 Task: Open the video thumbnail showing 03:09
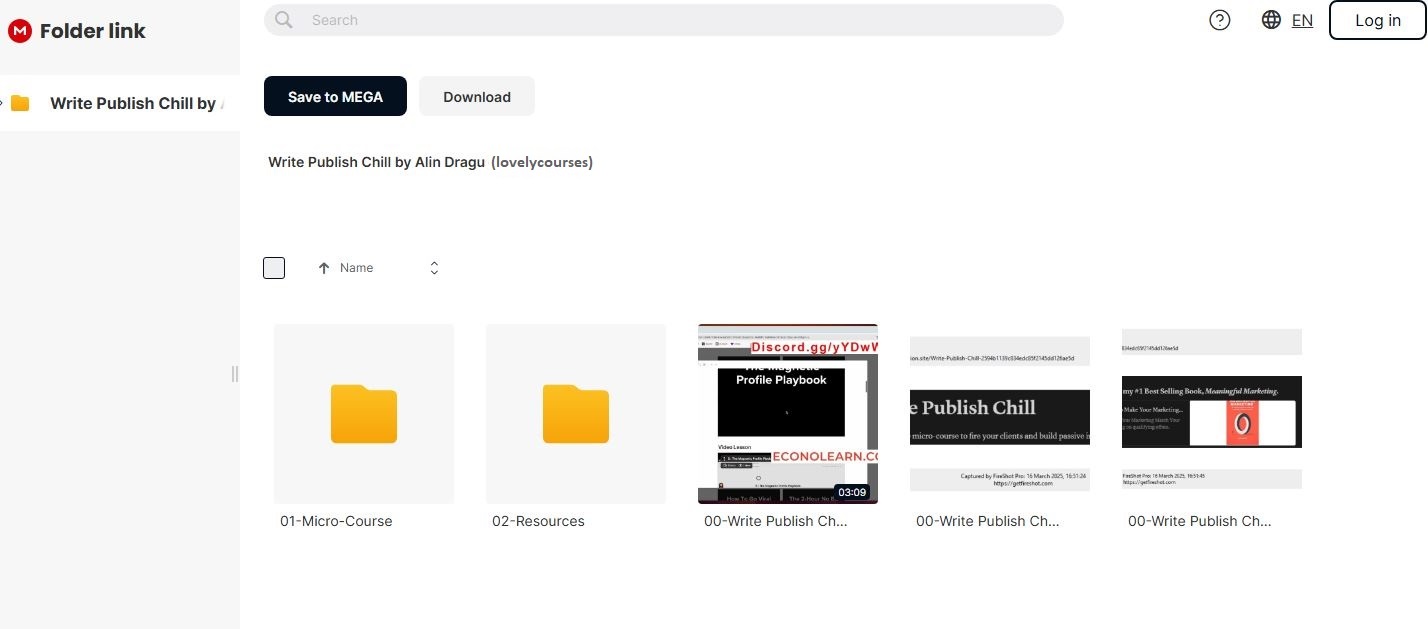[788, 413]
